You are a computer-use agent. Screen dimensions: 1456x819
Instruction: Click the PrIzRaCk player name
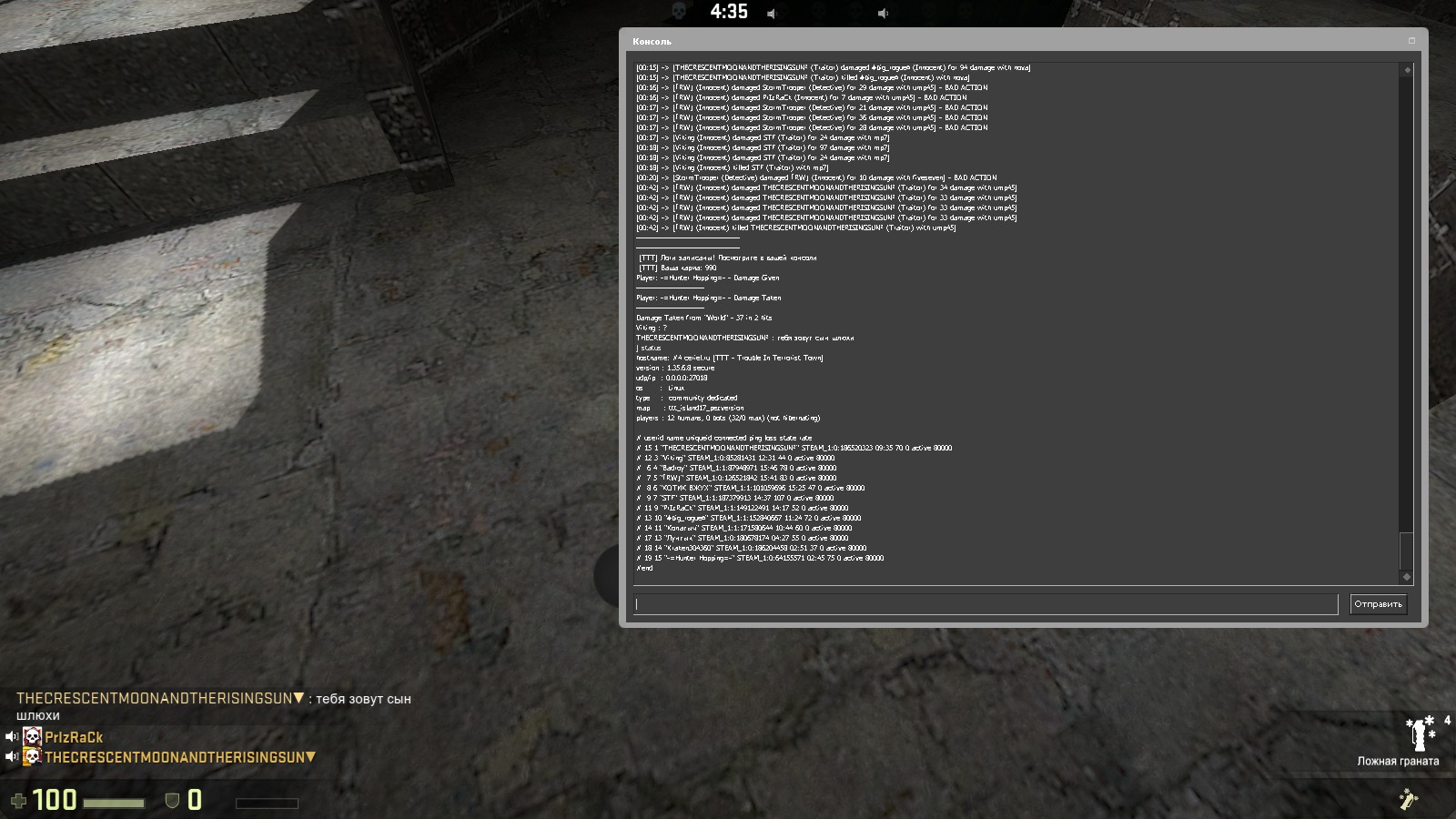(x=74, y=737)
